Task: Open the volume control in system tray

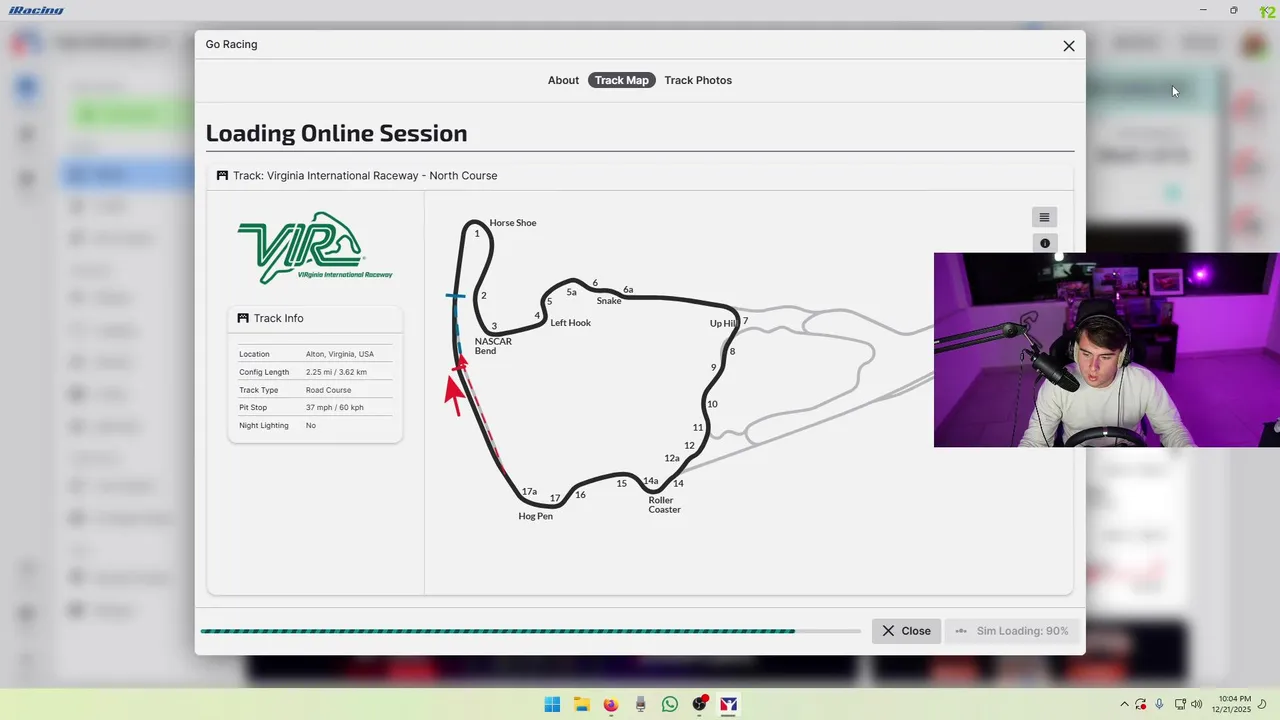Action: click(x=1196, y=704)
